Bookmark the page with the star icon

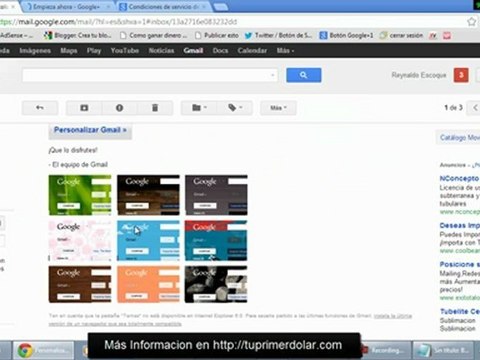(x=471, y=22)
